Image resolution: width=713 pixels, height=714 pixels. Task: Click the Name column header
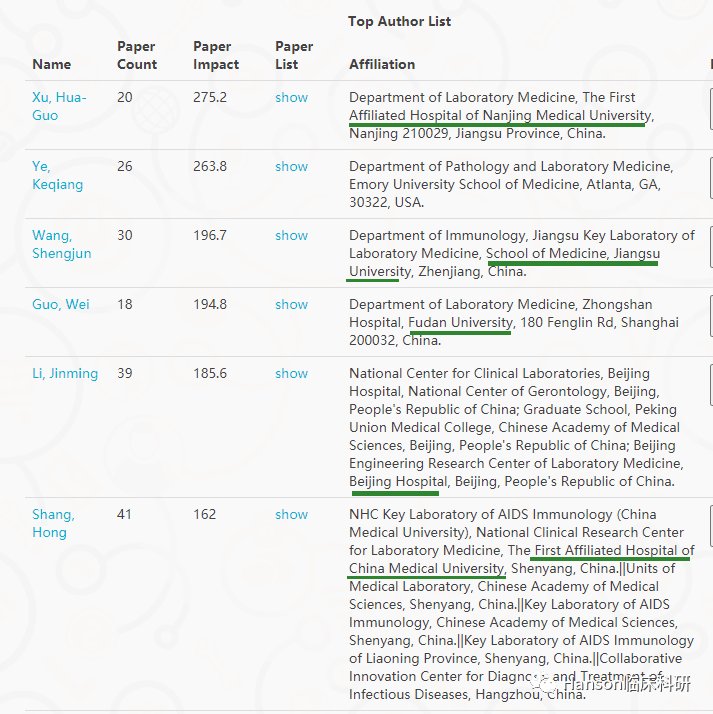click(x=51, y=64)
